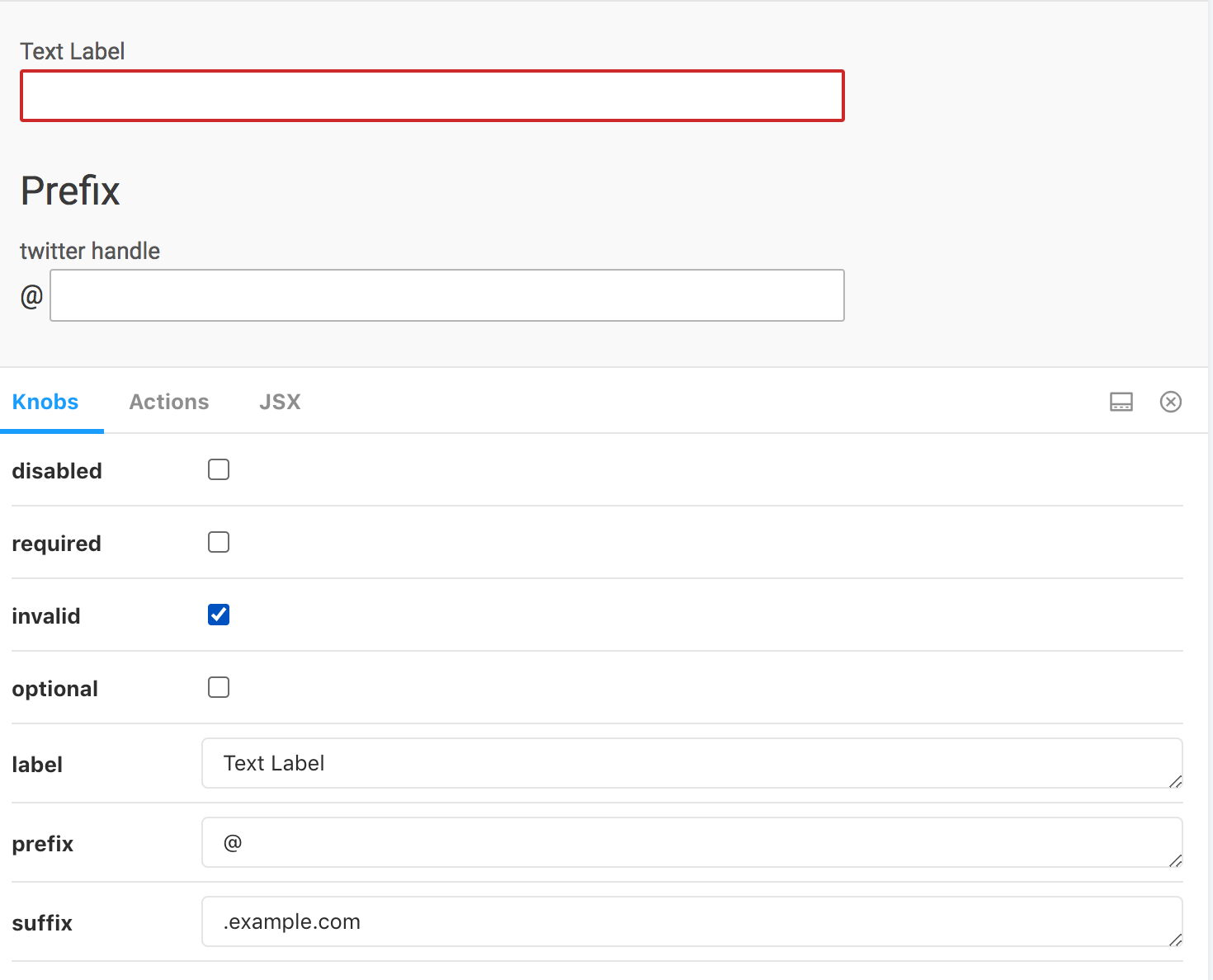Screen dimensions: 1213x980
Task: Click the twitter handle input field
Action: 447,295
